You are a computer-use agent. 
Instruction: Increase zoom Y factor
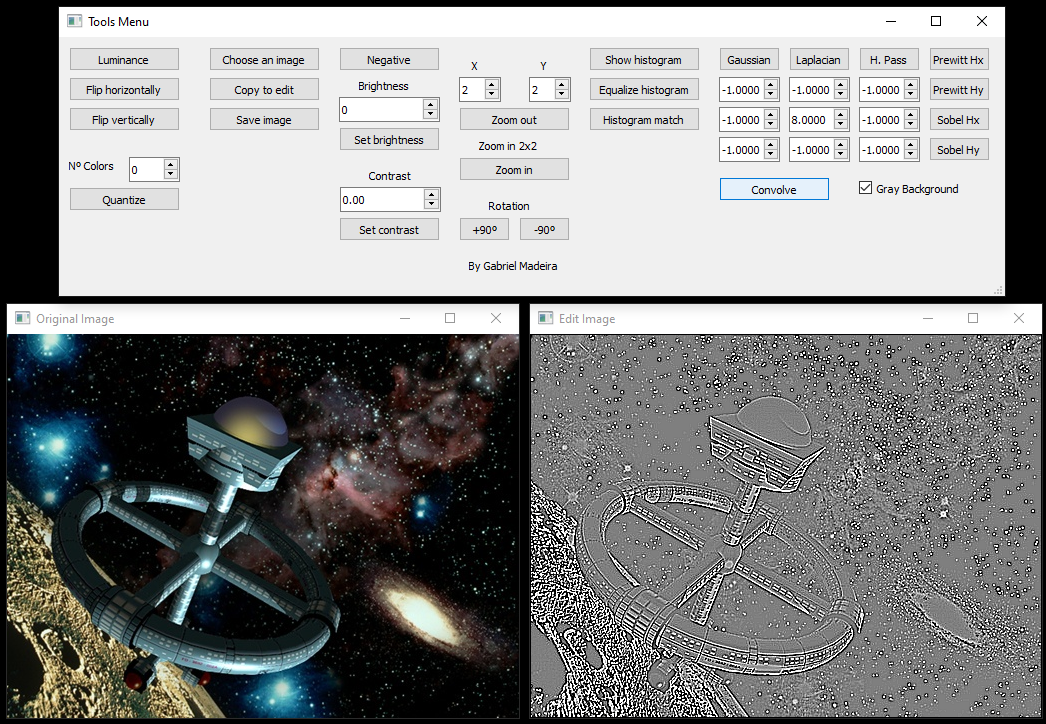pyautogui.click(x=562, y=84)
